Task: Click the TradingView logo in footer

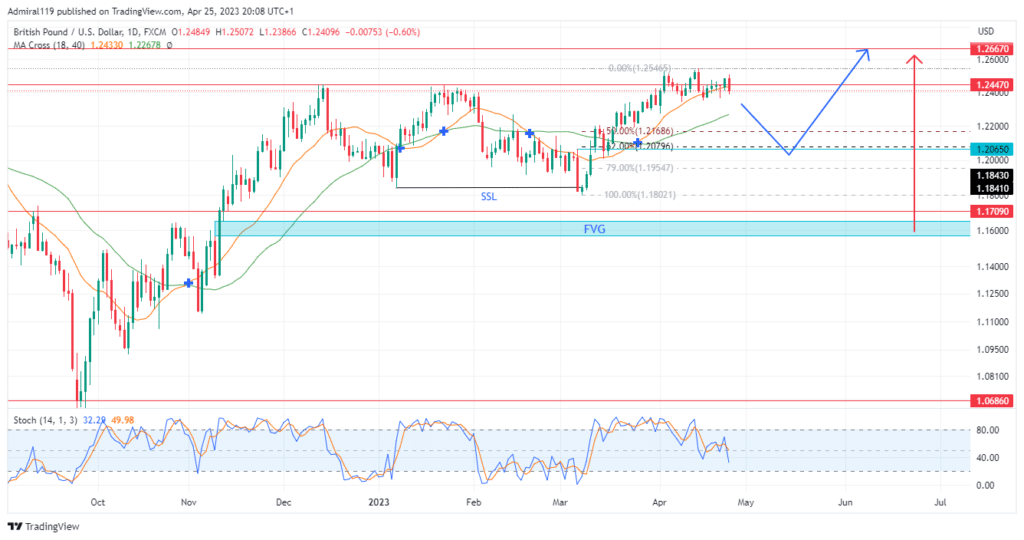Action: pos(43,526)
